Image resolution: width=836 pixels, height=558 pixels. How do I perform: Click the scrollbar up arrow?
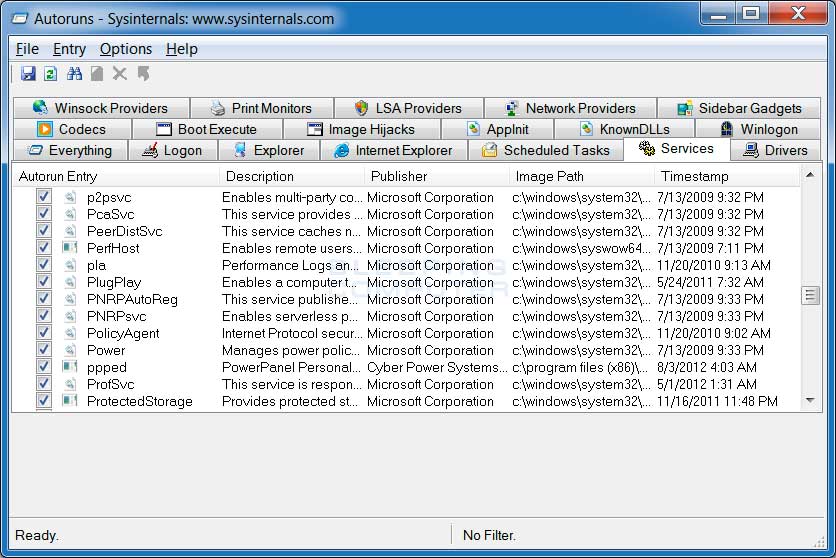pos(810,175)
